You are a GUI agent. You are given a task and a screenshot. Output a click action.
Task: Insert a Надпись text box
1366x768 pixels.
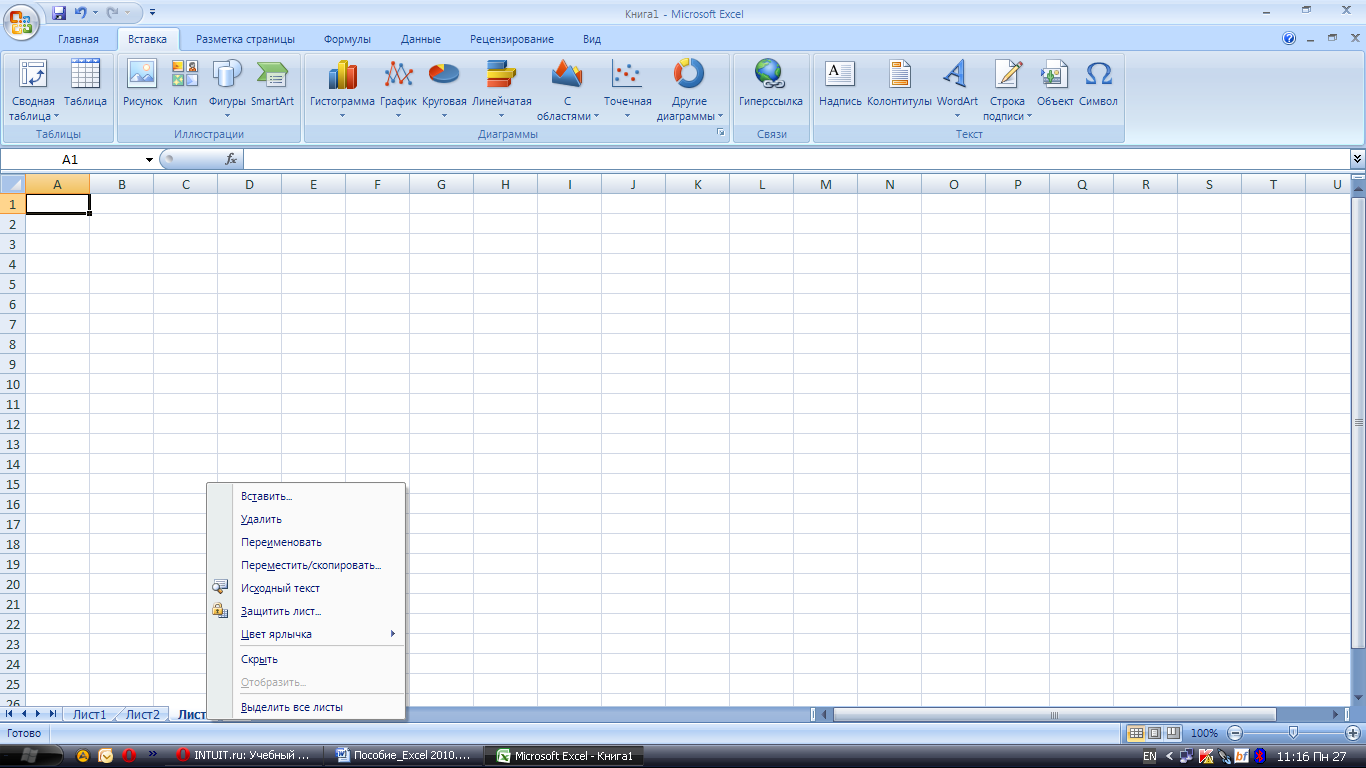point(840,84)
